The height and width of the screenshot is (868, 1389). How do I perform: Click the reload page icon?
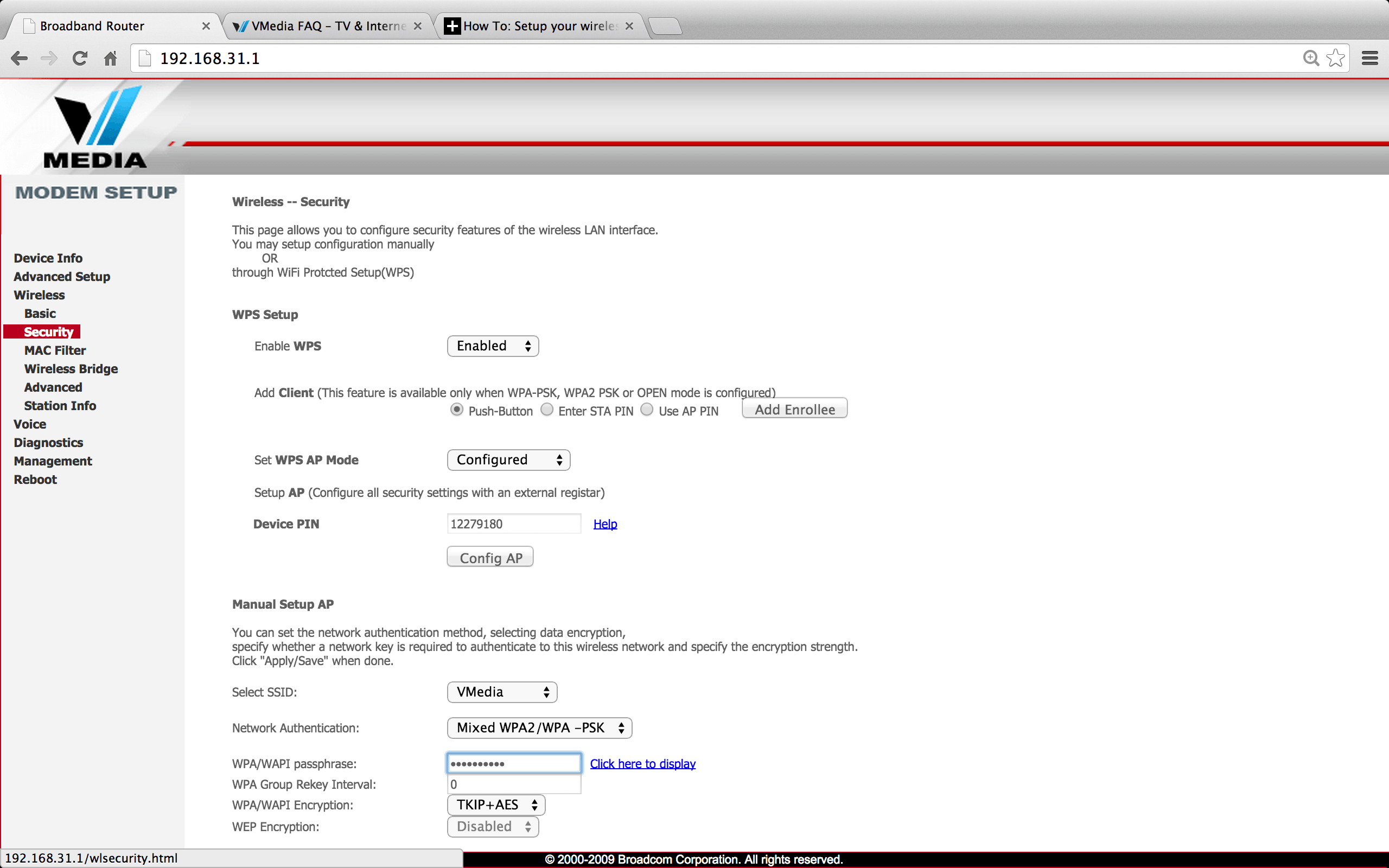pyautogui.click(x=80, y=59)
